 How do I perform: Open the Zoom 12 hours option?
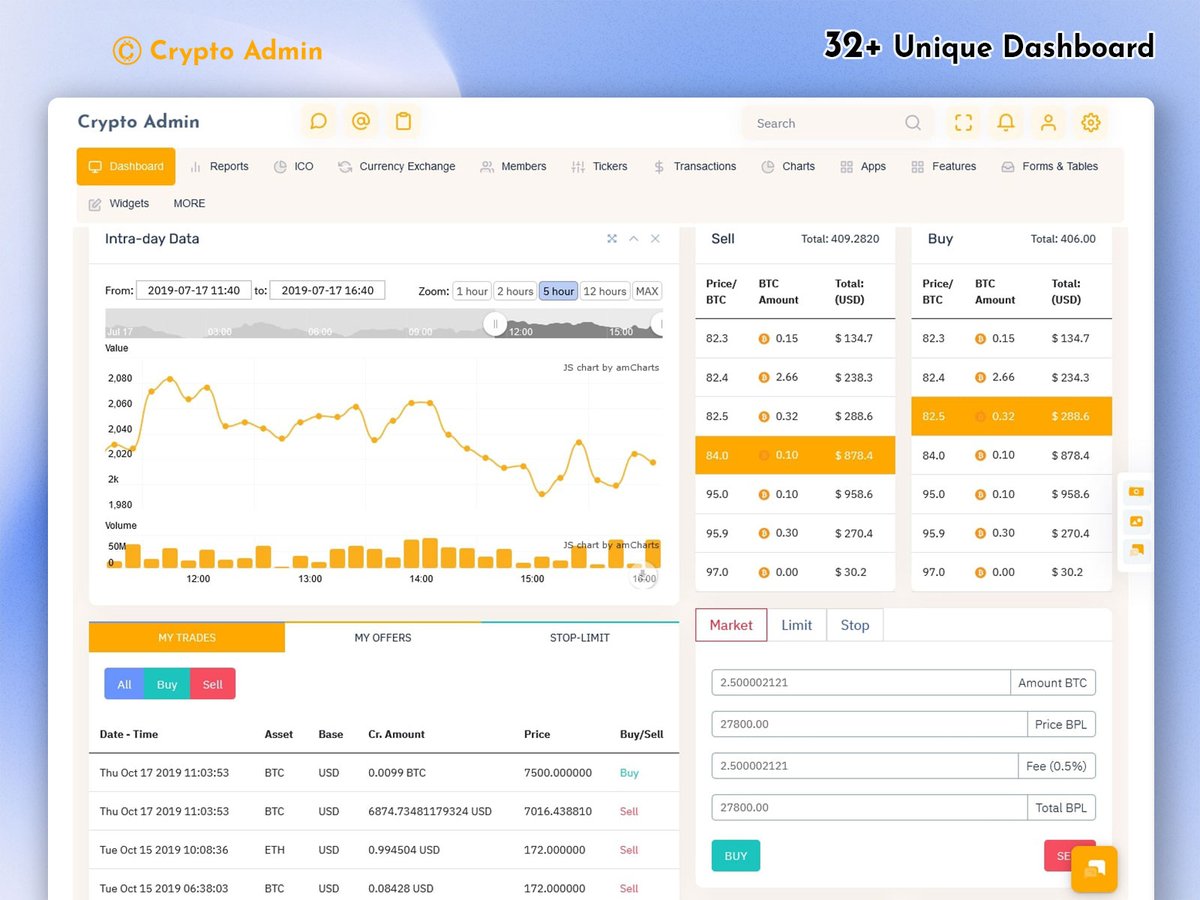[604, 290]
